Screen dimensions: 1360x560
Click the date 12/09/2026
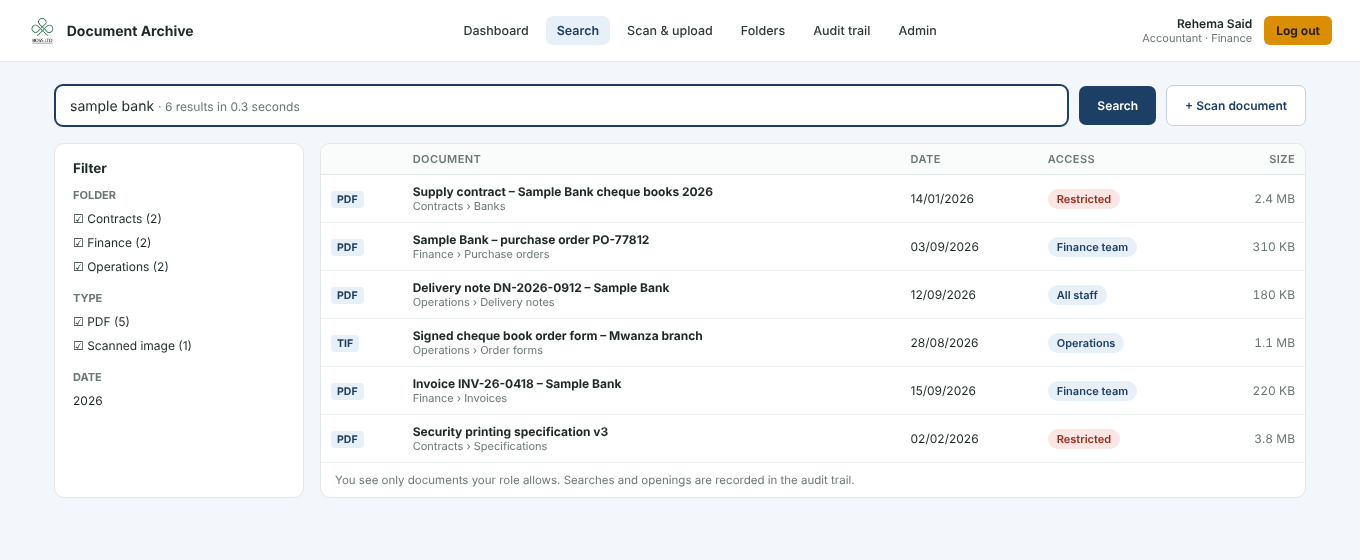point(942,295)
